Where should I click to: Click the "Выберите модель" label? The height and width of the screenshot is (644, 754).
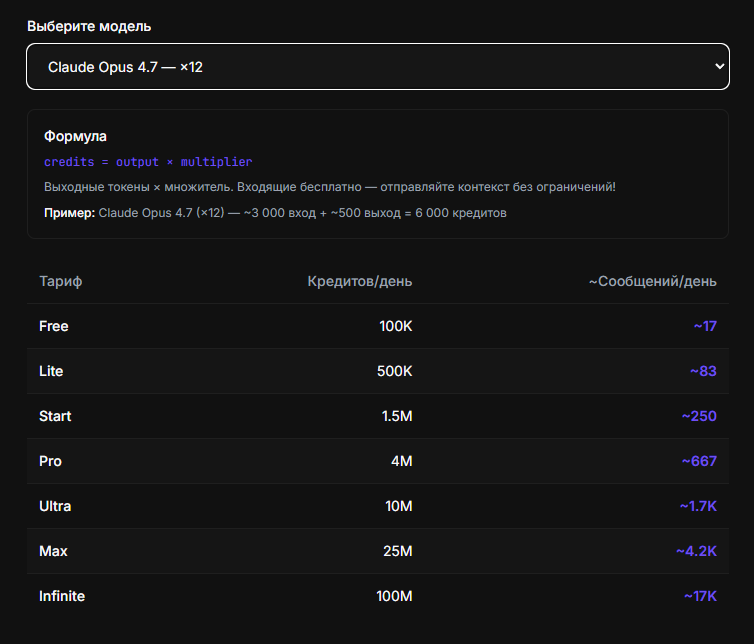click(89, 26)
